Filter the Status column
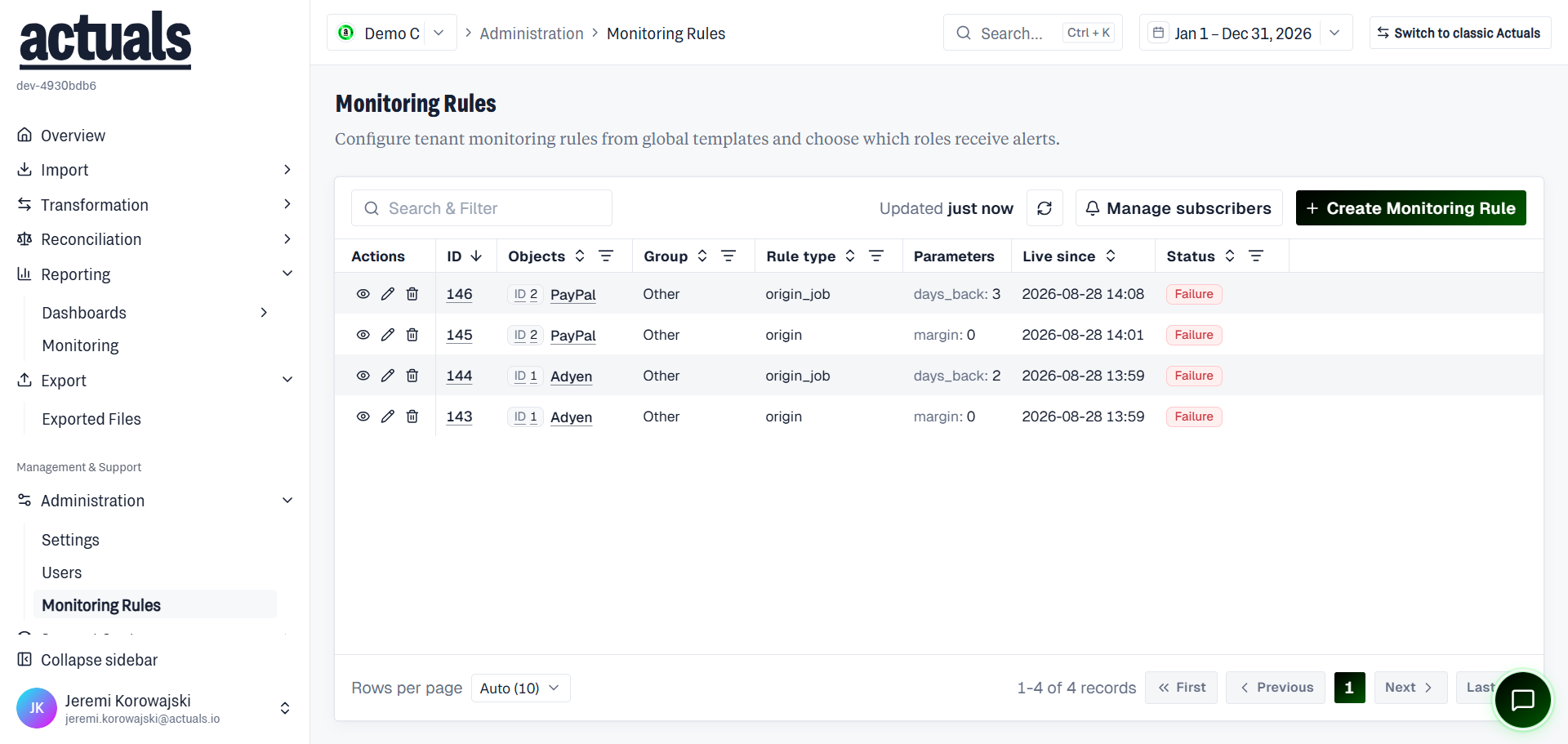 [x=1256, y=256]
